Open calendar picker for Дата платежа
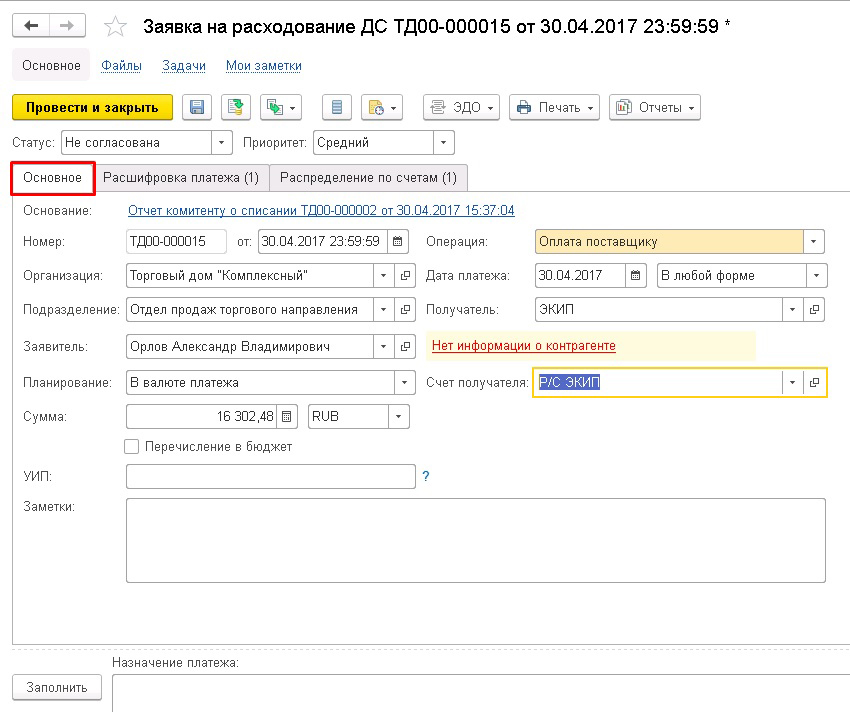The height and width of the screenshot is (712, 850). [x=637, y=275]
